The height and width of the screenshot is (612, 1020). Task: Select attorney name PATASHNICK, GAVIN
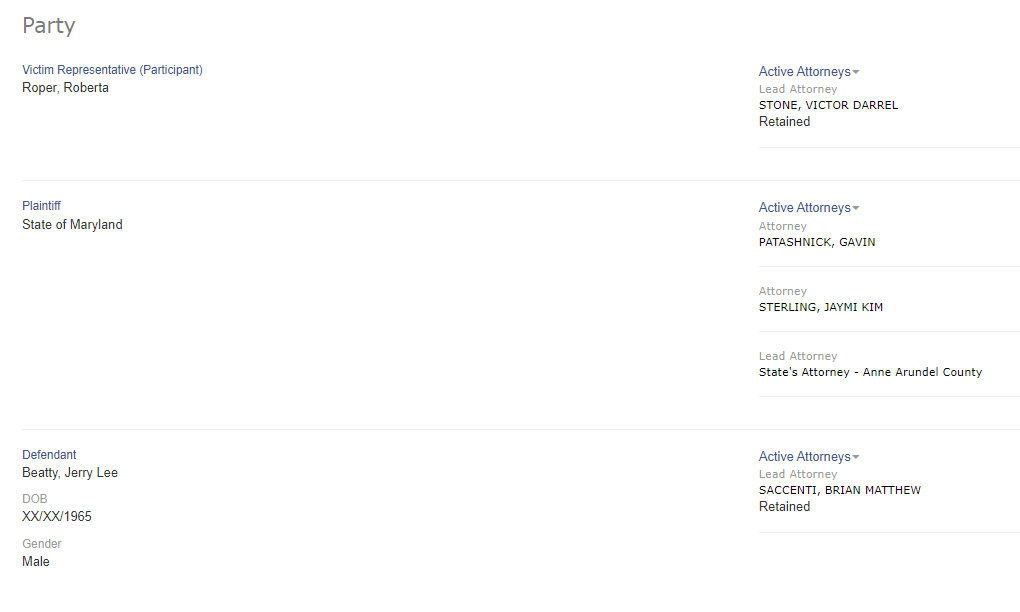pyautogui.click(x=817, y=242)
